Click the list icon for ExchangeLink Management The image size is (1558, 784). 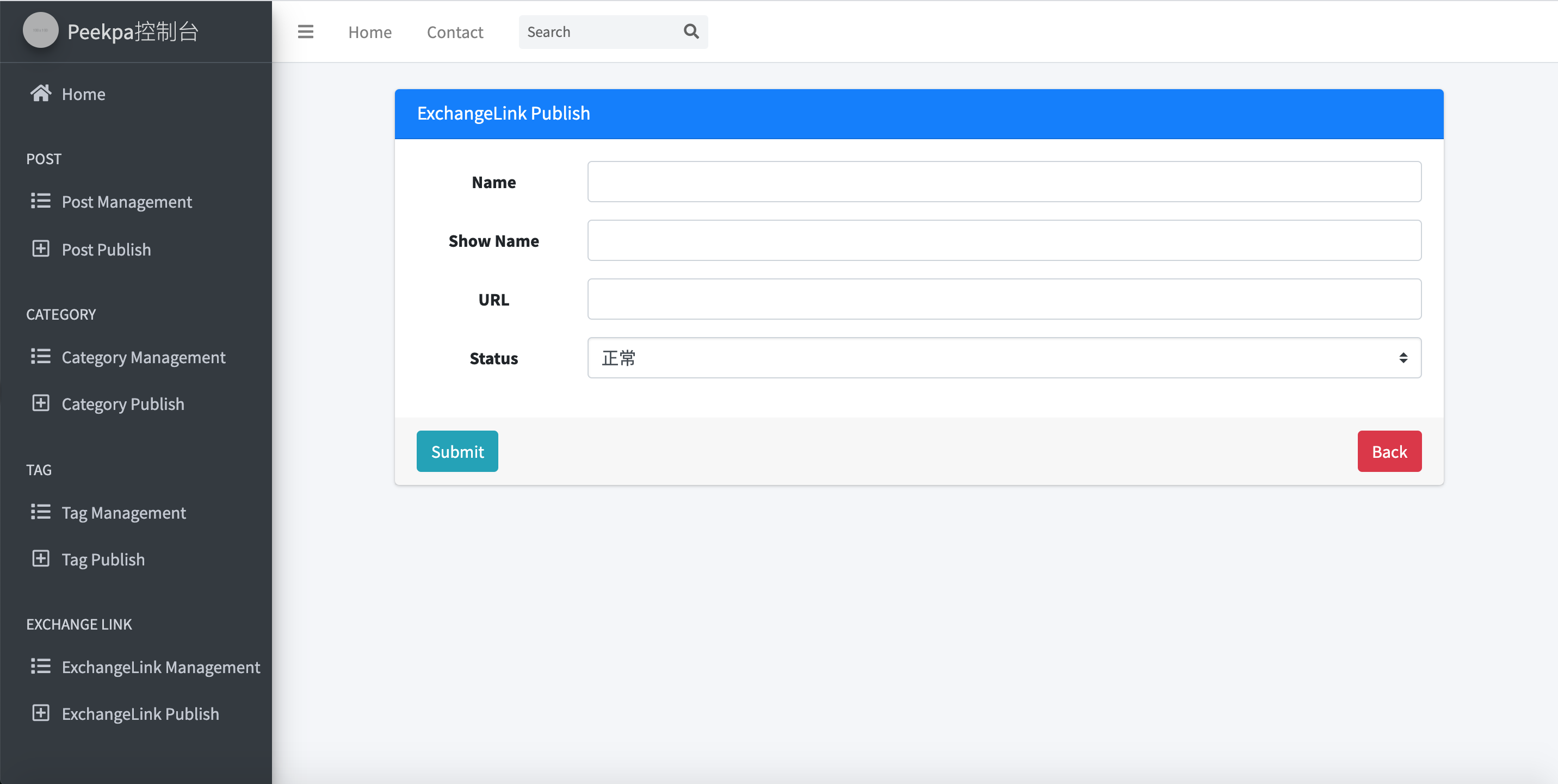click(x=40, y=666)
